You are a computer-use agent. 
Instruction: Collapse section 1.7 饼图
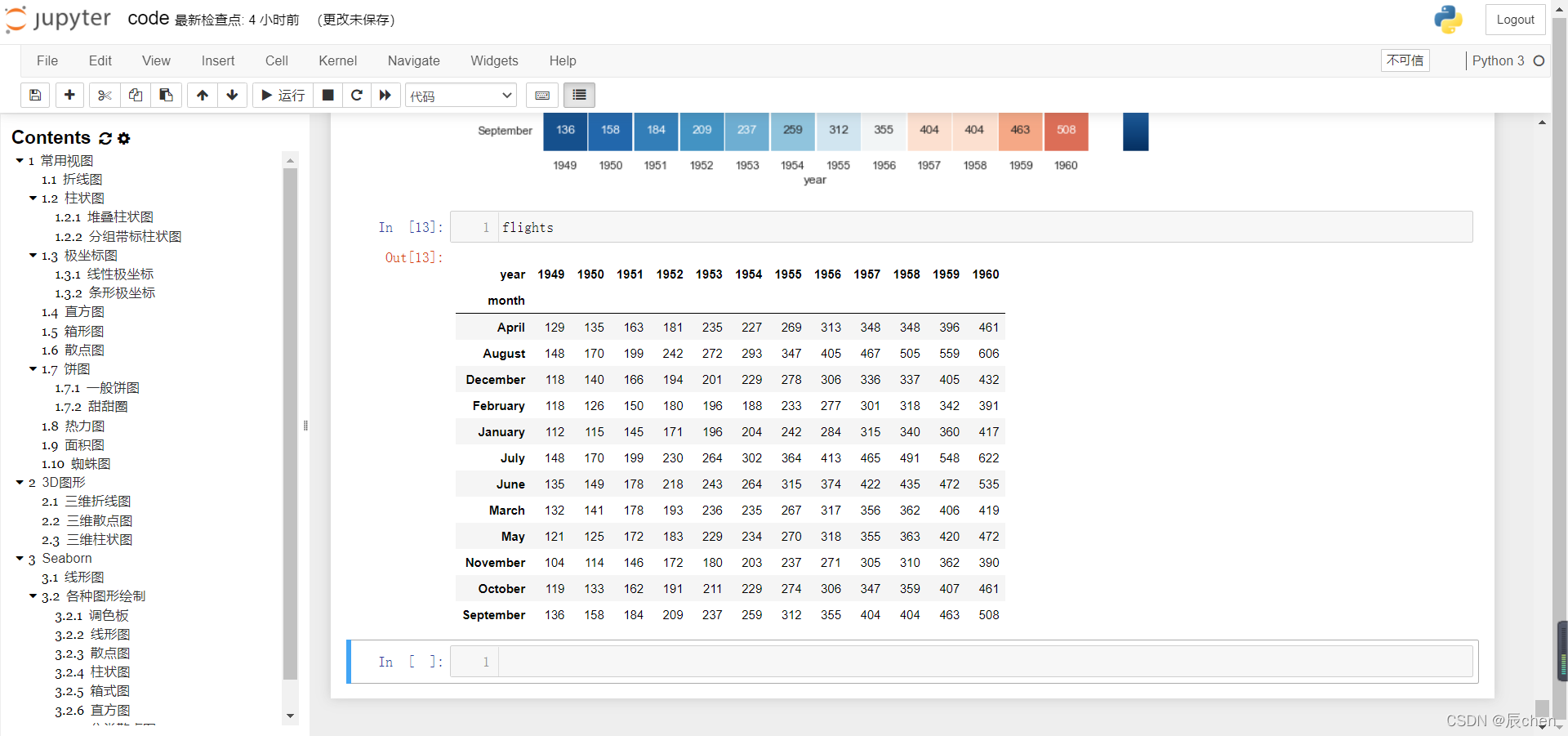click(33, 369)
